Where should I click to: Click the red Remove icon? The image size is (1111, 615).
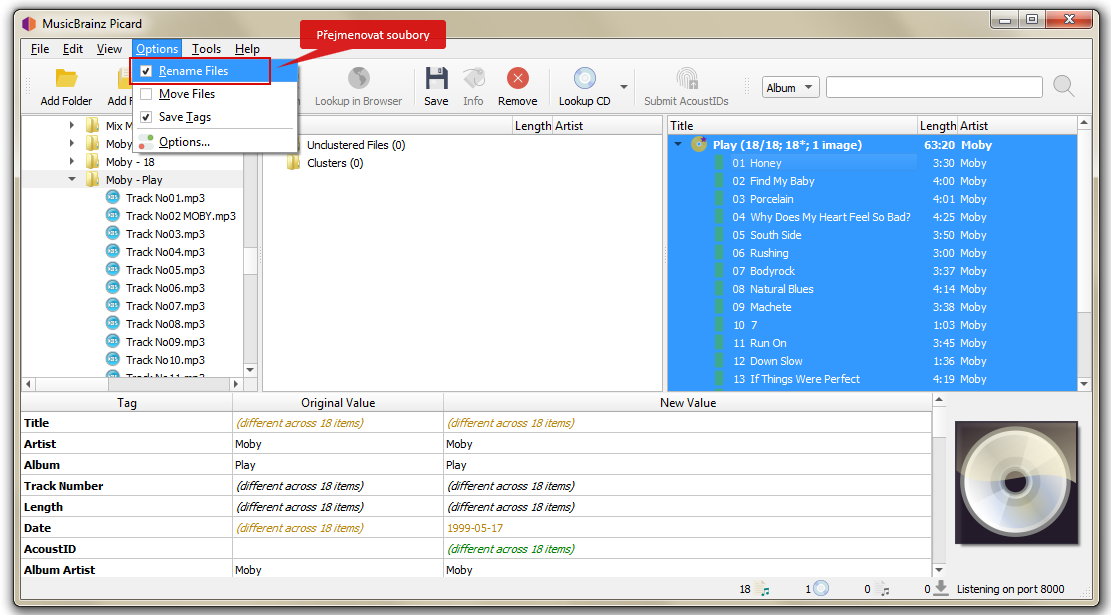point(518,79)
